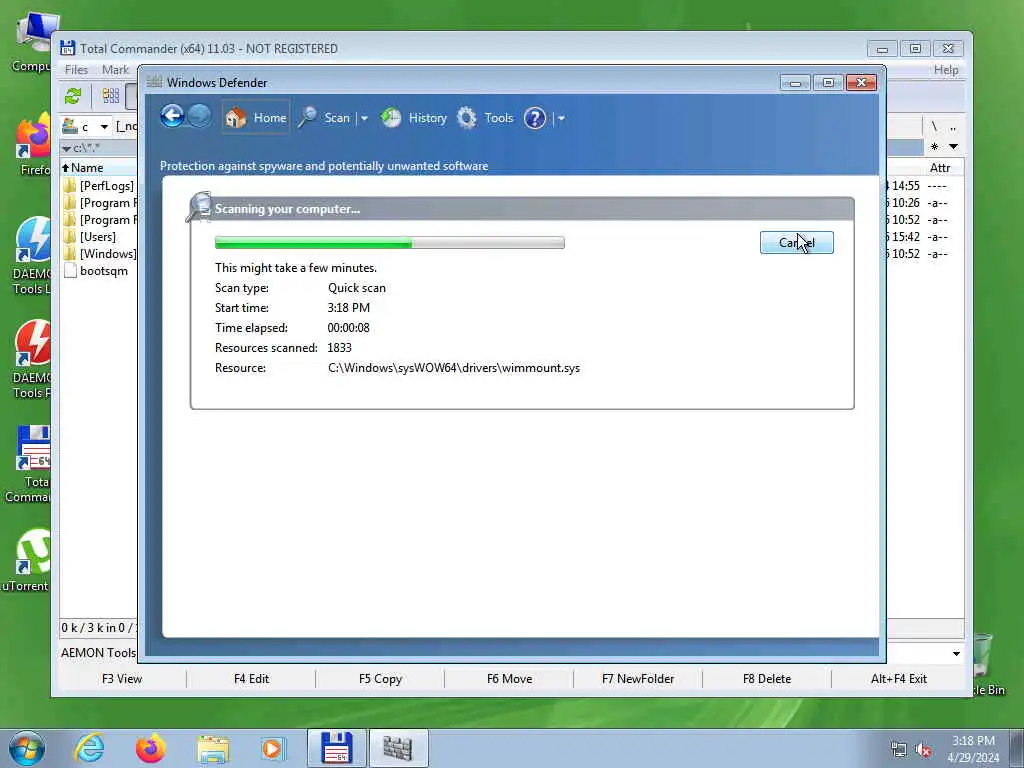Start a Scan from the toolbar

tap(325, 118)
